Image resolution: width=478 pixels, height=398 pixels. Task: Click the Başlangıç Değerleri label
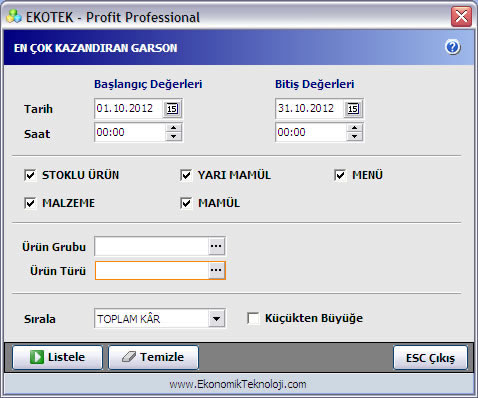[x=148, y=84]
